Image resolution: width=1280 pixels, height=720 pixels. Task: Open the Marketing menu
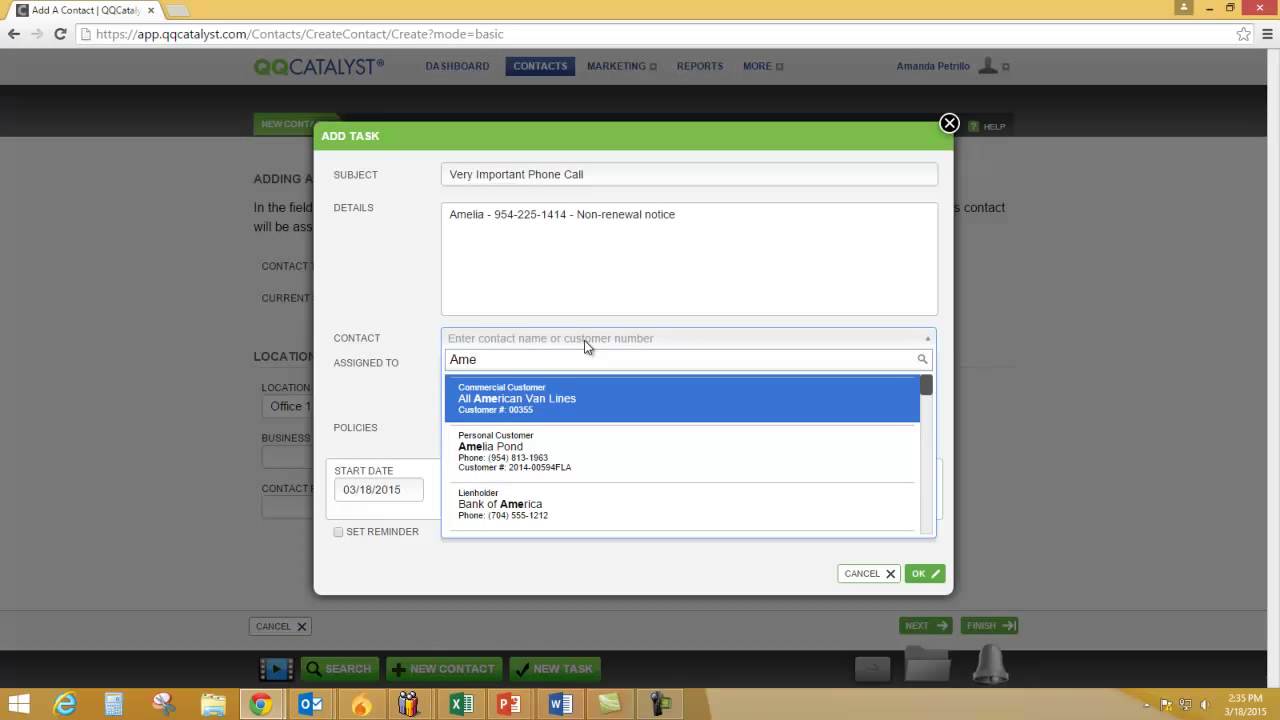621,66
